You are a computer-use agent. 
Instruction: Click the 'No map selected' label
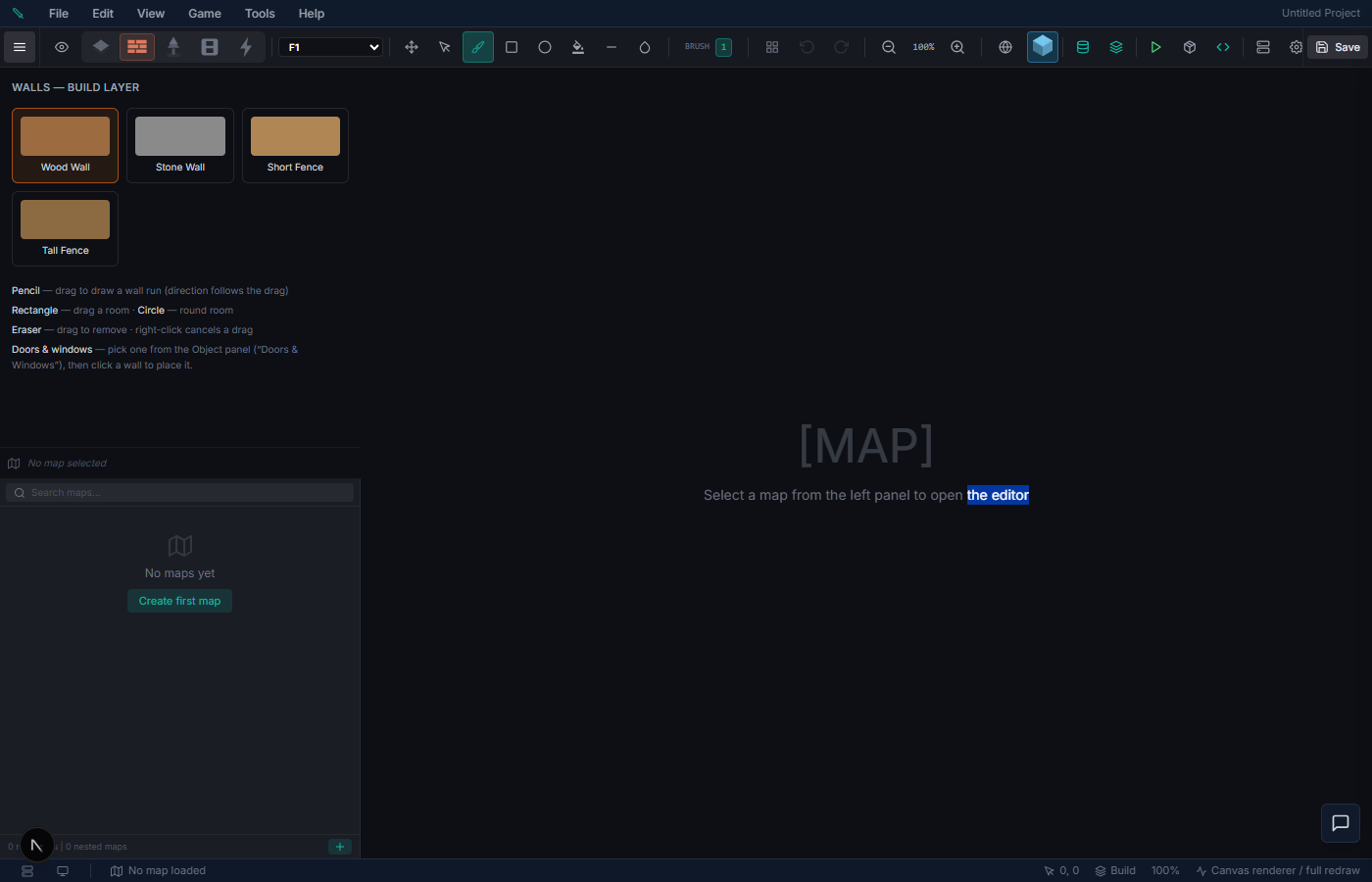(68, 464)
